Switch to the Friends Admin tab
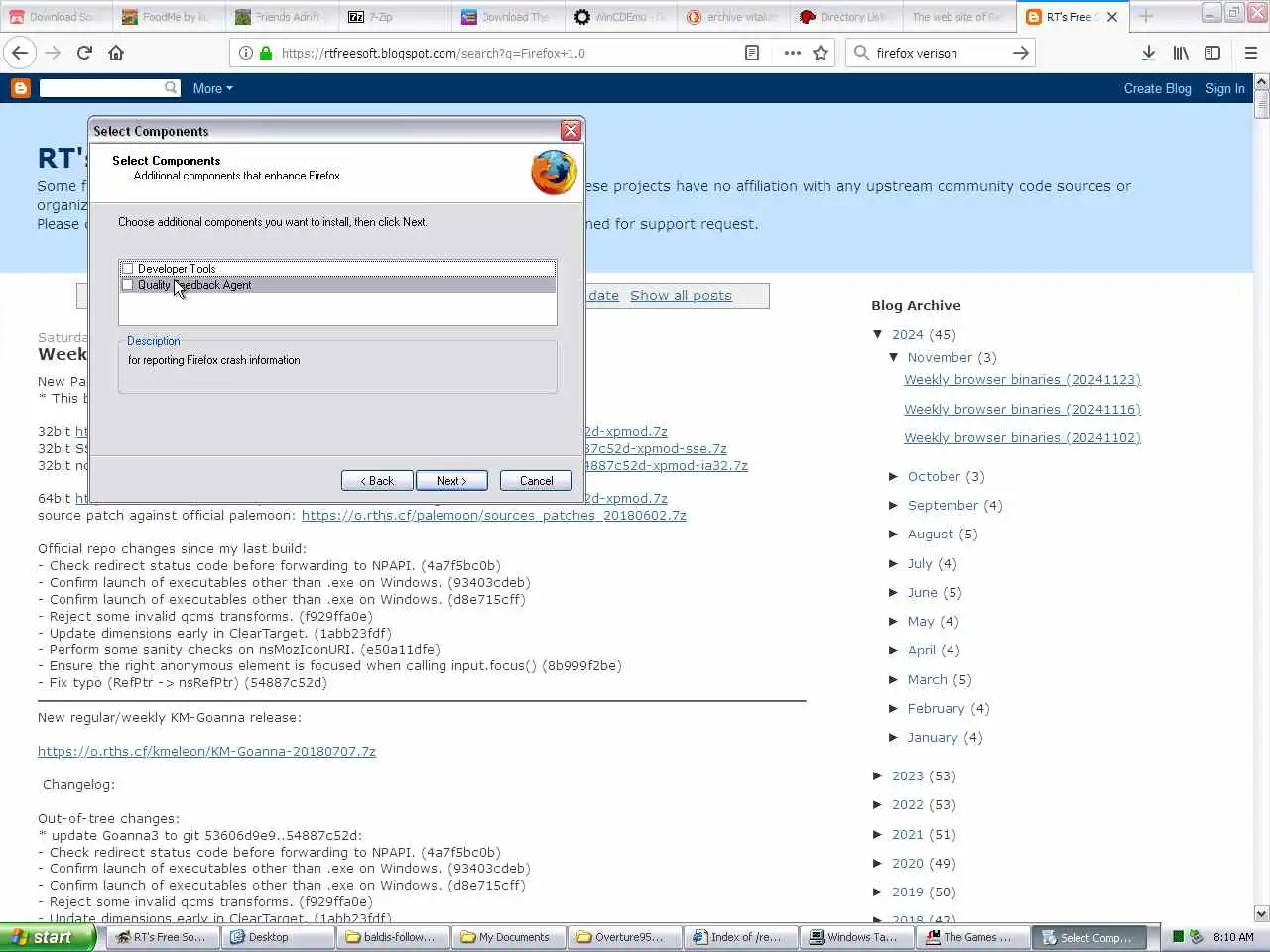The height and width of the screenshot is (952, 1270). pos(283,17)
